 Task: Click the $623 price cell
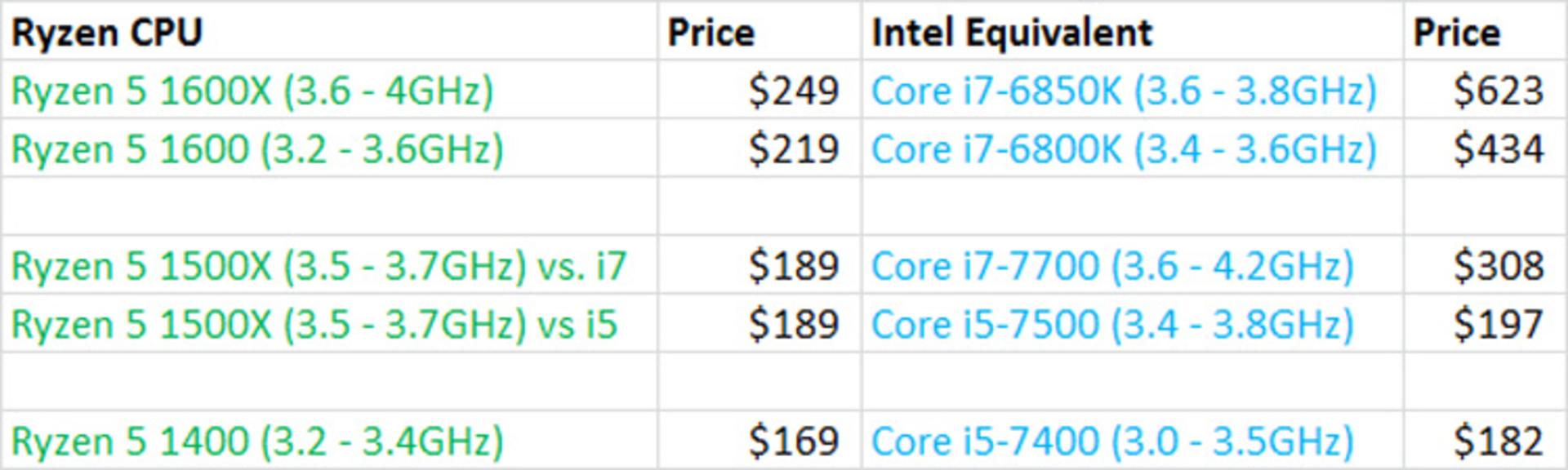(1485, 90)
